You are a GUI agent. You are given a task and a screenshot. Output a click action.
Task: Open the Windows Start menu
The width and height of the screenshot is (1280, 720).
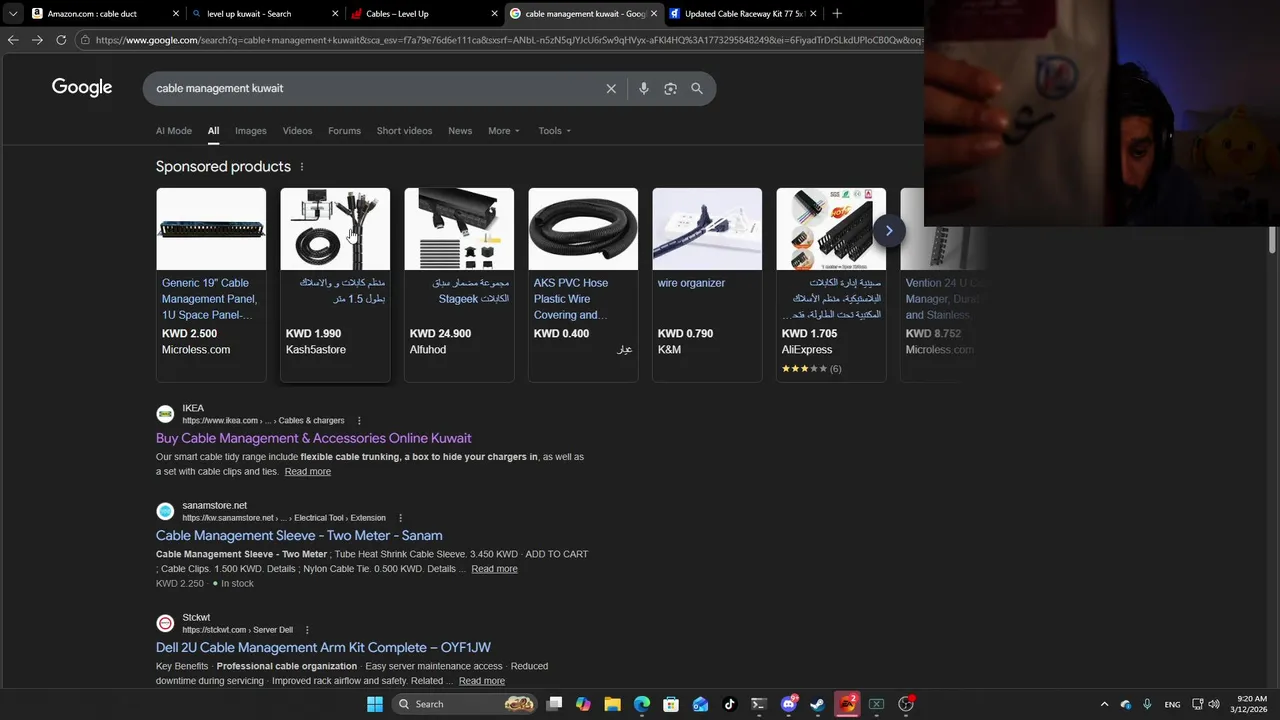[375, 704]
